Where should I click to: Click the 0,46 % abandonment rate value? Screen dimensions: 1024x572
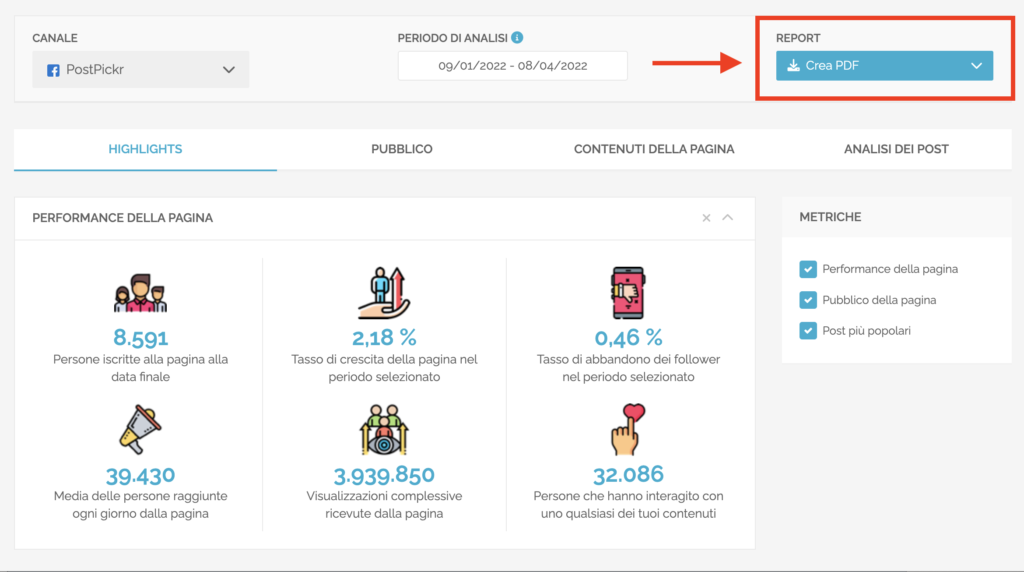[628, 338]
